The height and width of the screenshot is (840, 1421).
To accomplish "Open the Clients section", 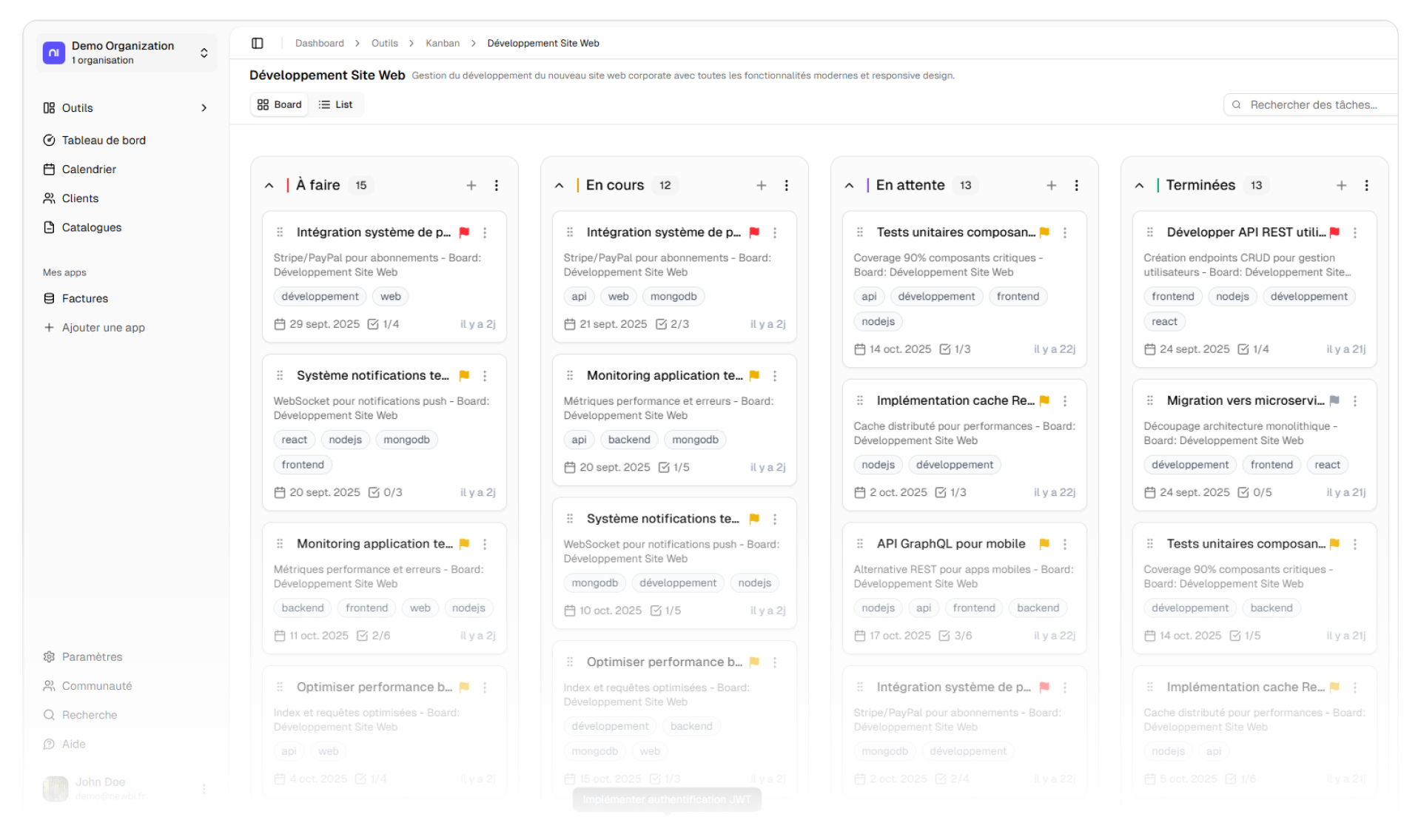I will point(80,198).
